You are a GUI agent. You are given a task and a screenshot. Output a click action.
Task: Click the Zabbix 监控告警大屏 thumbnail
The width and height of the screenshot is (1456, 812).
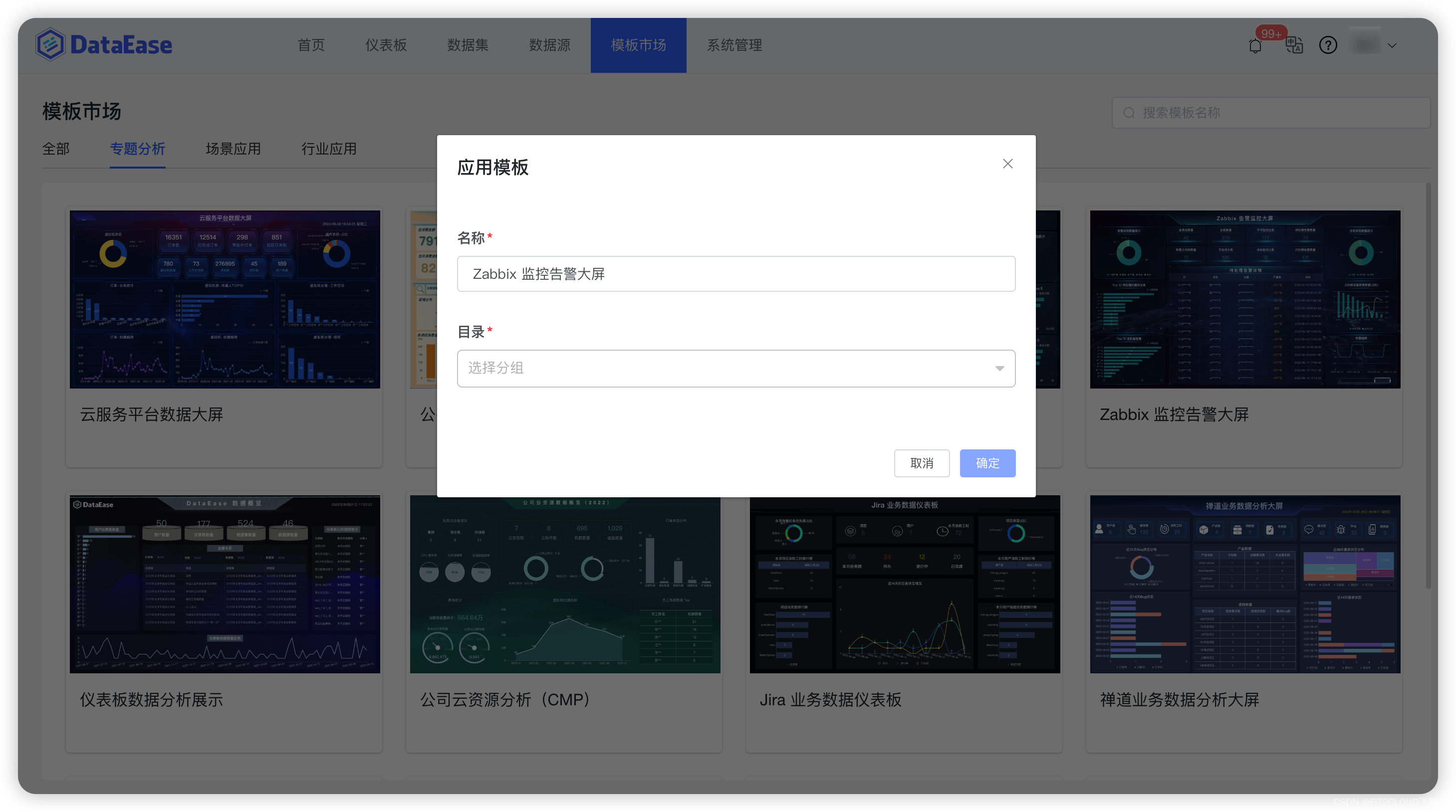(1245, 299)
